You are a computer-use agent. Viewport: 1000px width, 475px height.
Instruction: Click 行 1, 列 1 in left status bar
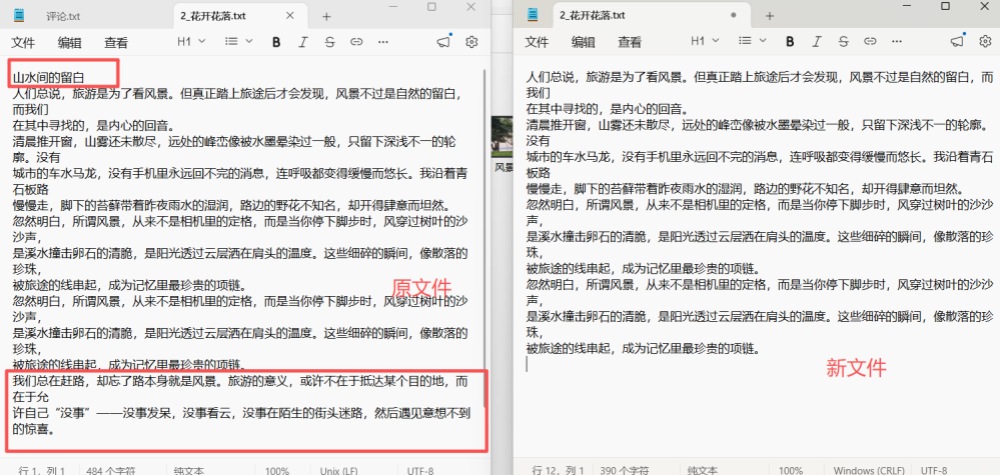[41, 471]
